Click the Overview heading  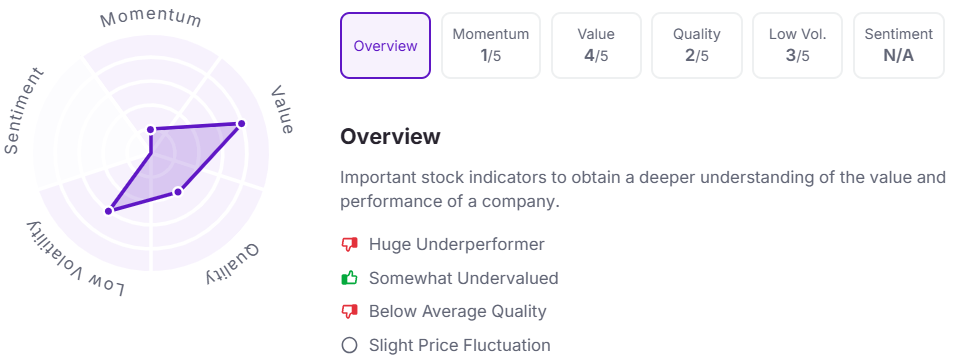tap(390, 136)
